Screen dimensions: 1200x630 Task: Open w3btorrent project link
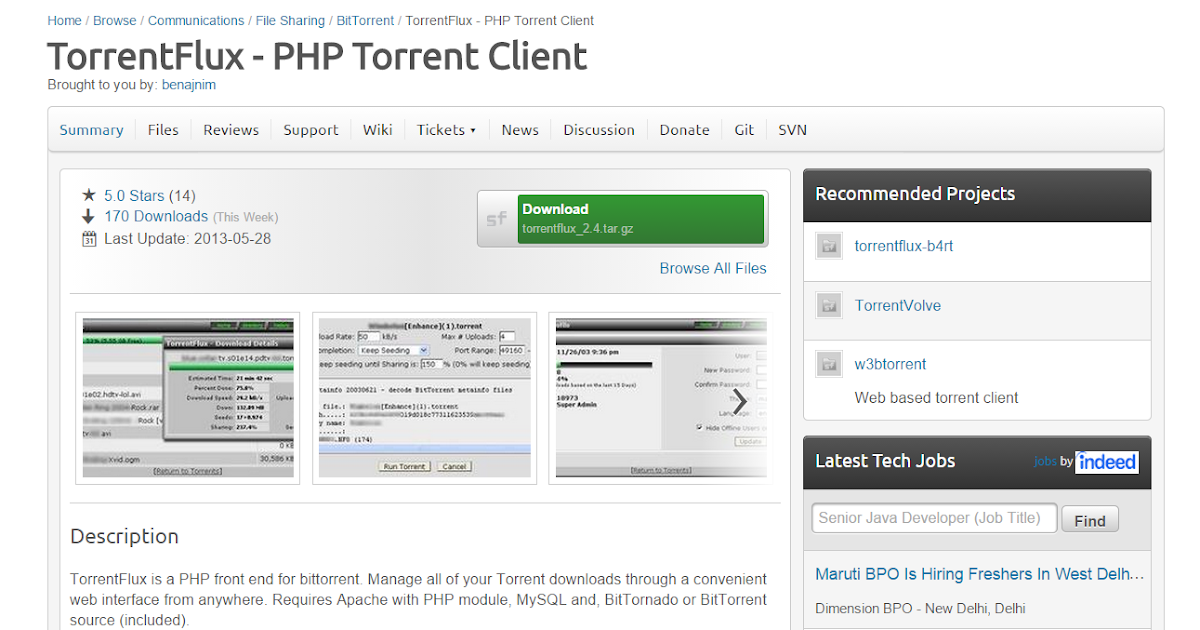click(x=891, y=364)
